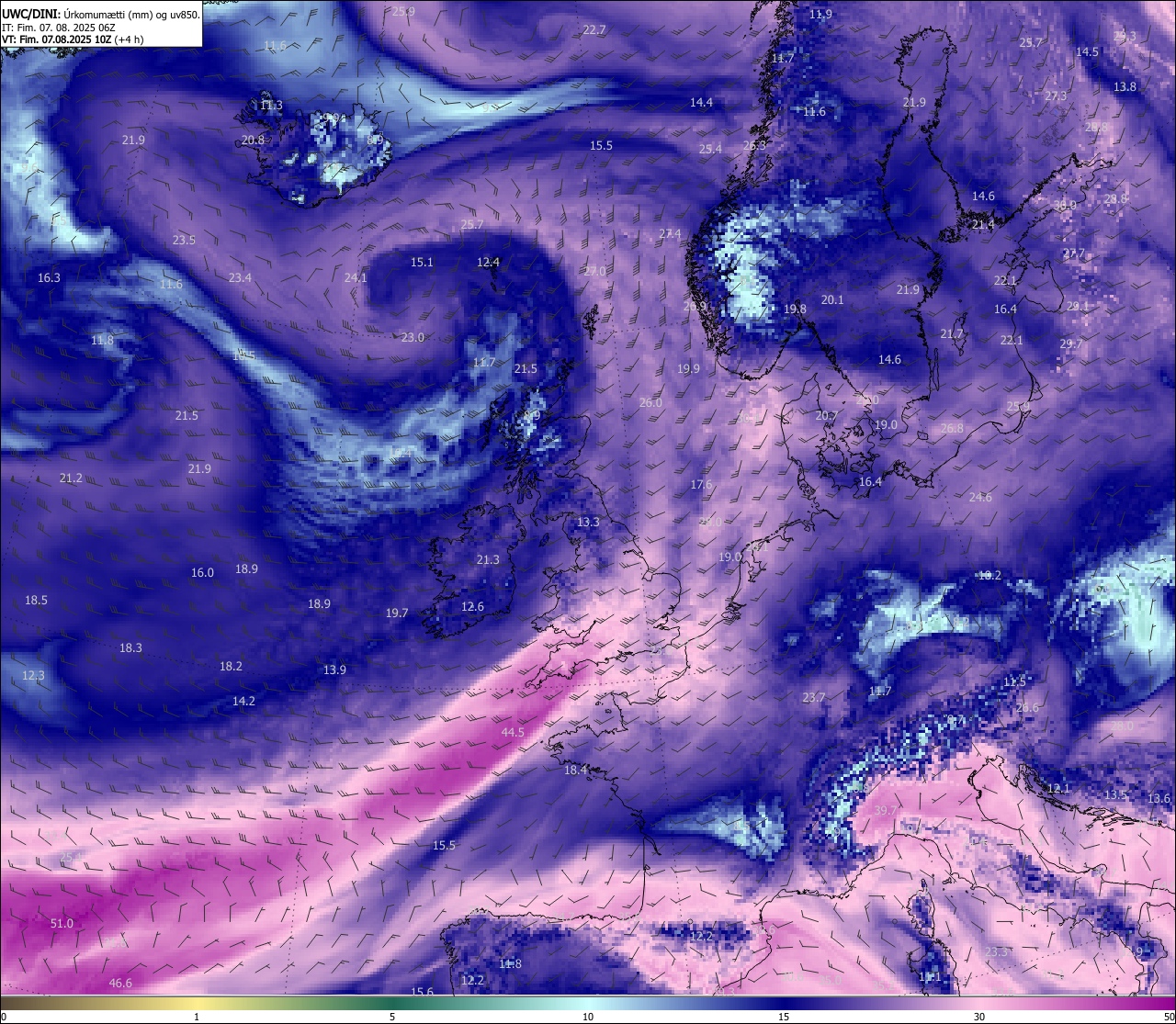Click the 46.6 precipitable water value

pyautogui.click(x=120, y=983)
